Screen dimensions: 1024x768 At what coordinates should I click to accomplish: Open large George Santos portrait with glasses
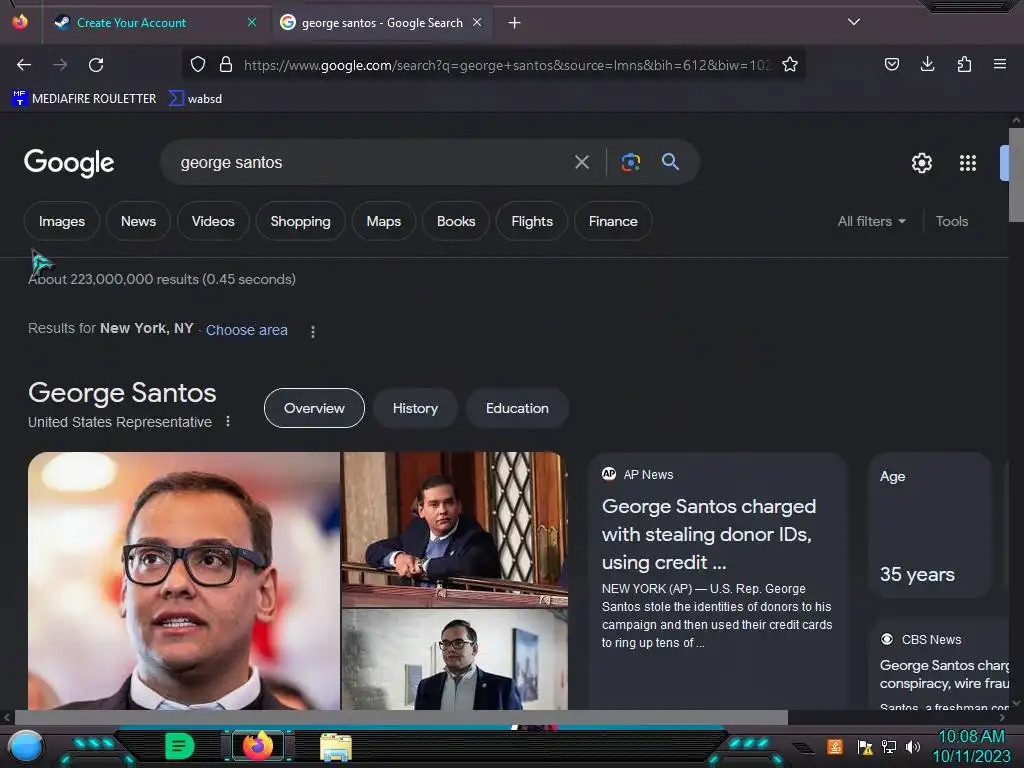184,581
